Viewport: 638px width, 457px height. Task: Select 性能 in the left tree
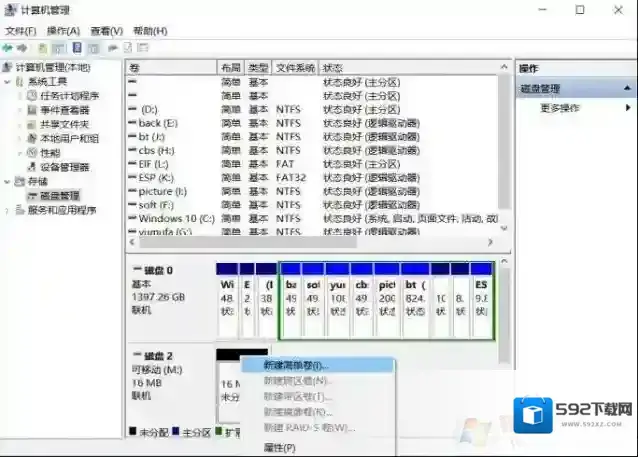50,153
